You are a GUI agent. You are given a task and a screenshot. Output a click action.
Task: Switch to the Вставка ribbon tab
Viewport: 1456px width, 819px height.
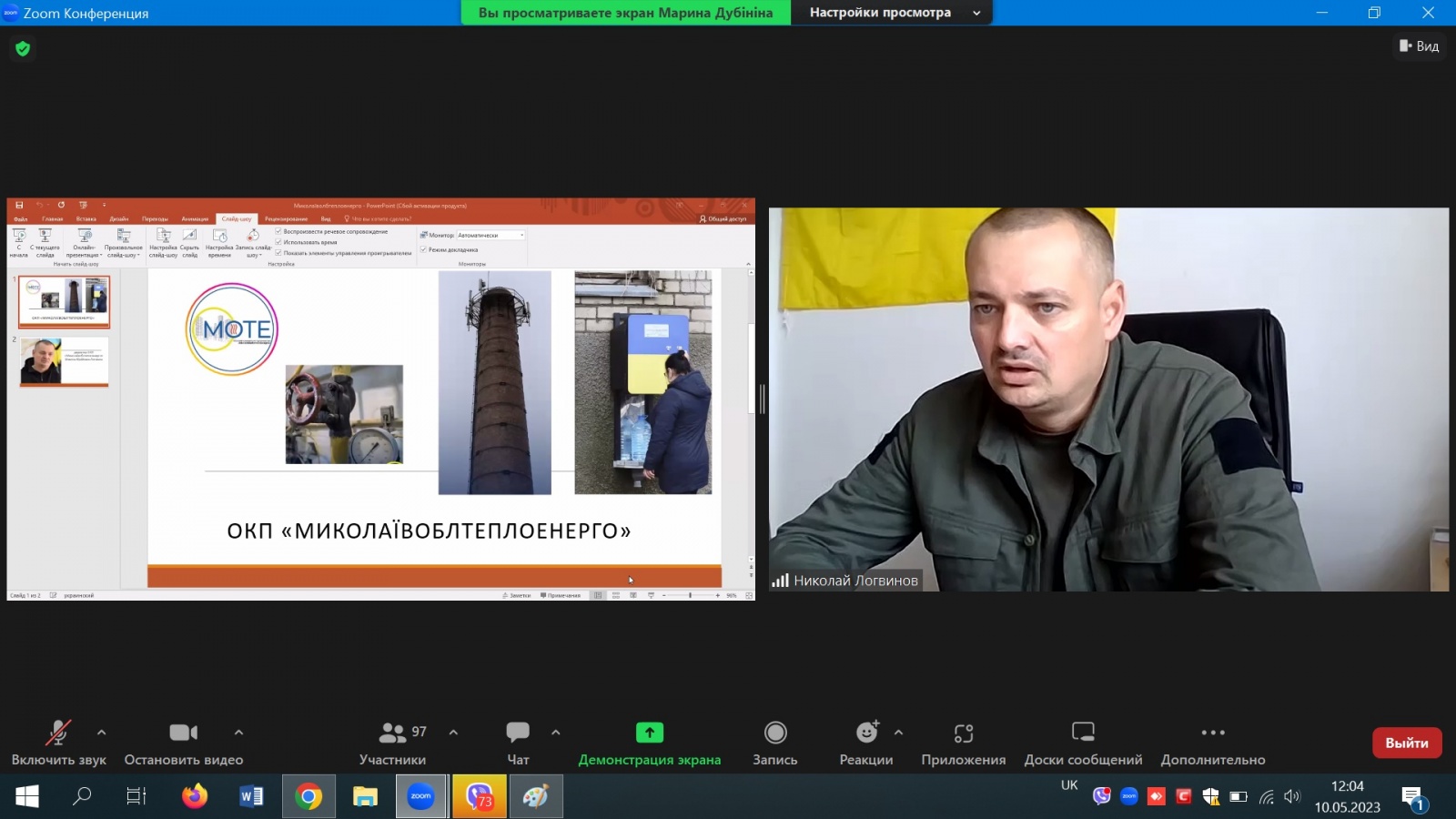[86, 219]
